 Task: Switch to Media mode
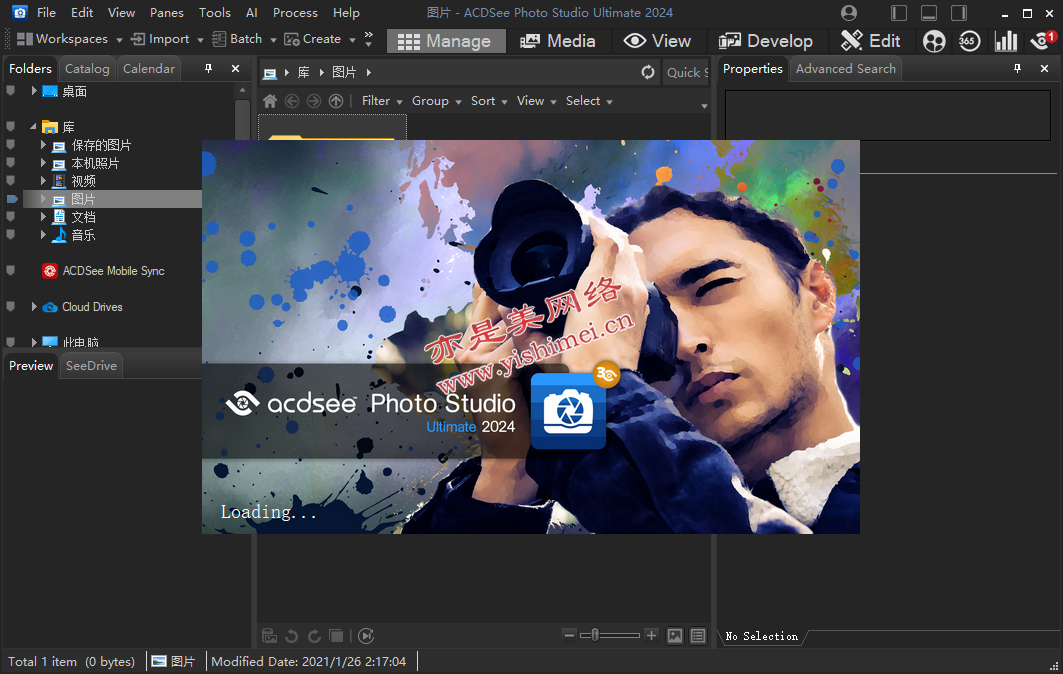click(x=557, y=41)
